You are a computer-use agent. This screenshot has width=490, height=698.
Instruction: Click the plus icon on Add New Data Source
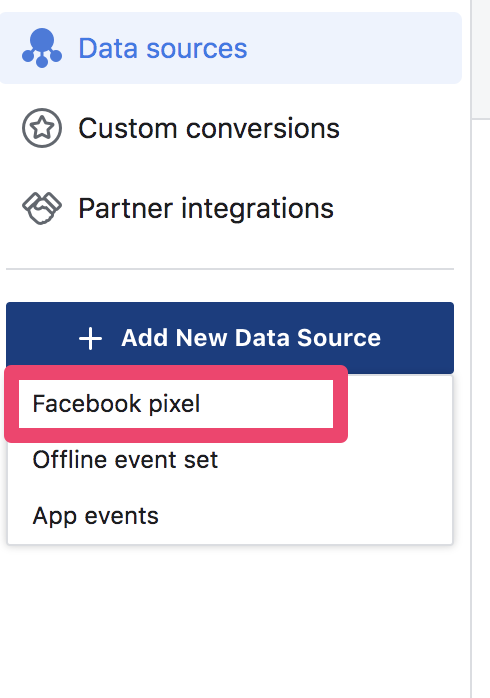coord(90,338)
